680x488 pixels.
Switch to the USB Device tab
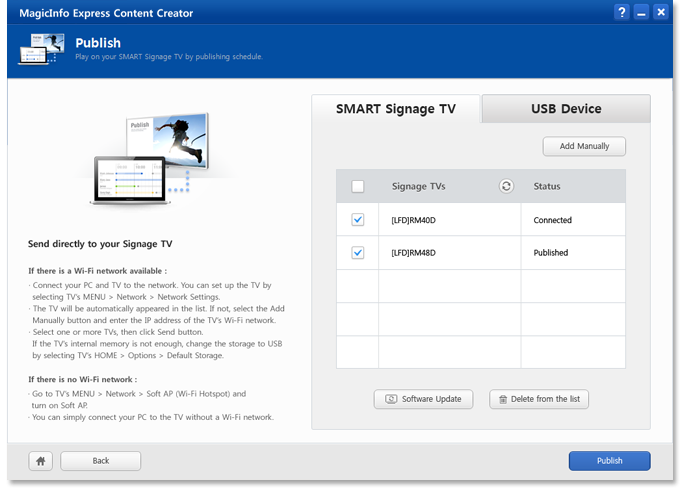(x=566, y=108)
